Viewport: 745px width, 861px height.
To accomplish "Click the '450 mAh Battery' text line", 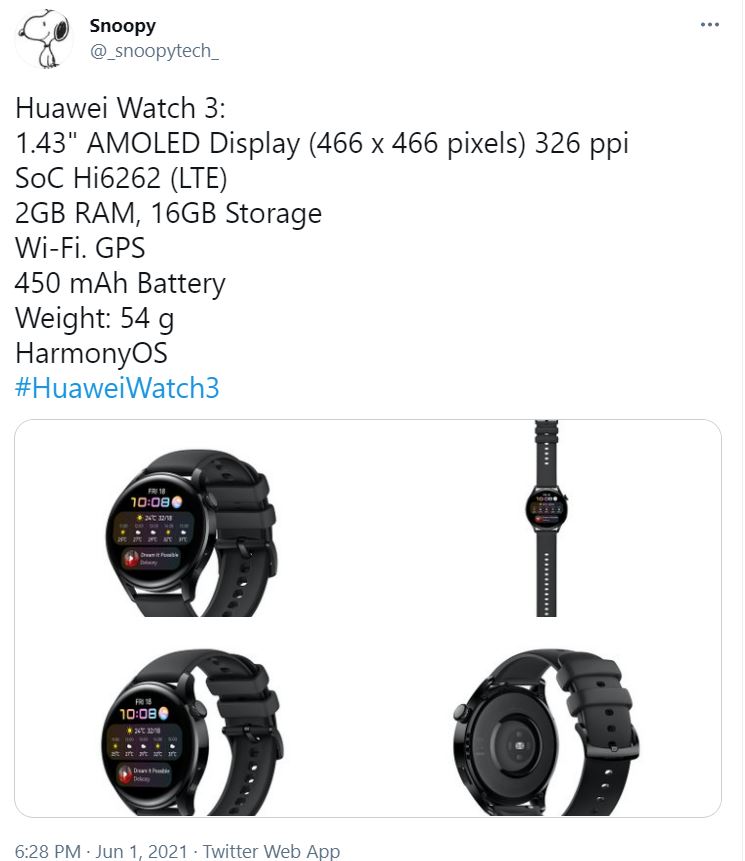I will [x=120, y=283].
